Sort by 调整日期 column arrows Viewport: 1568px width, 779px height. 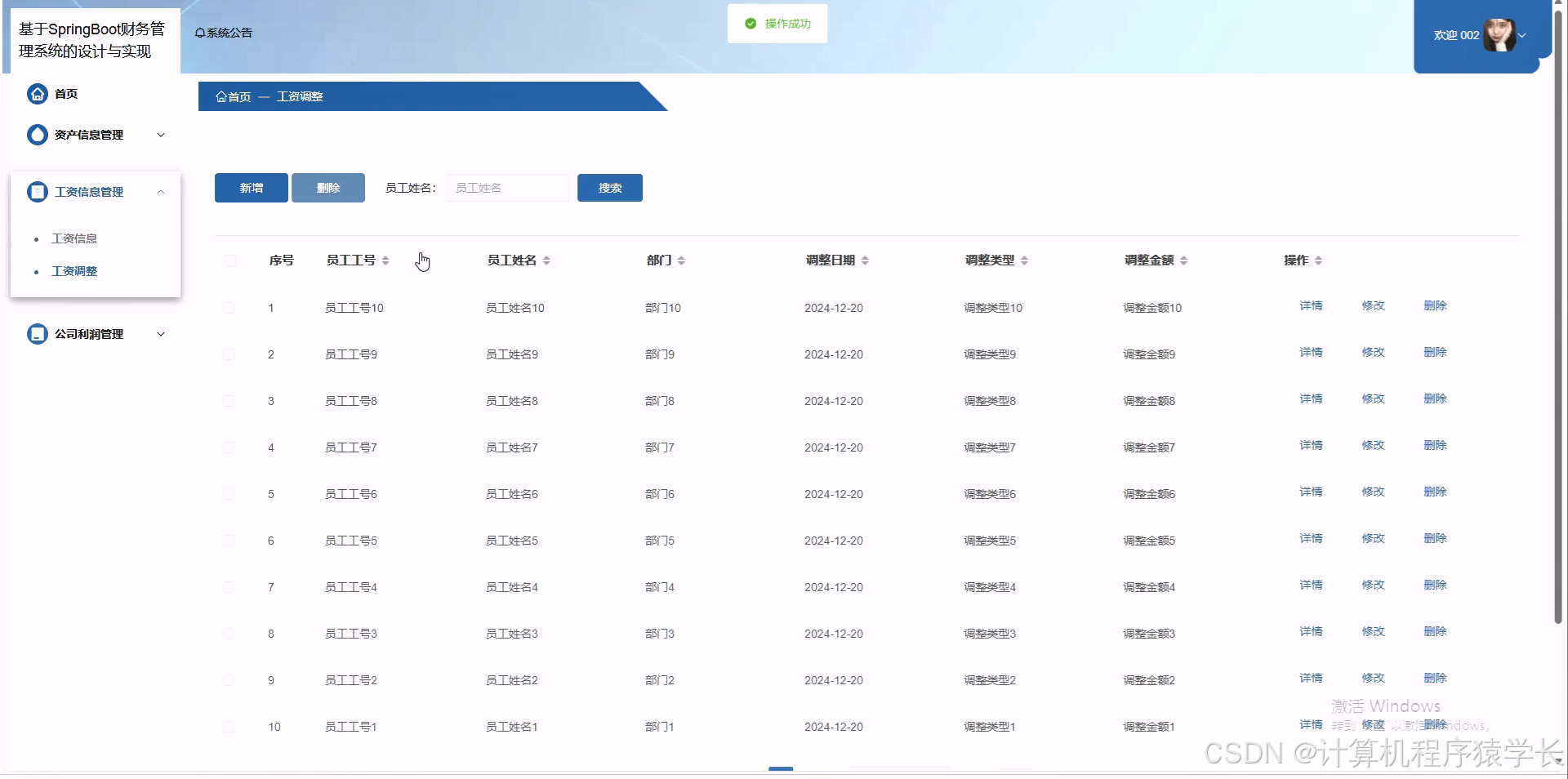click(x=865, y=260)
